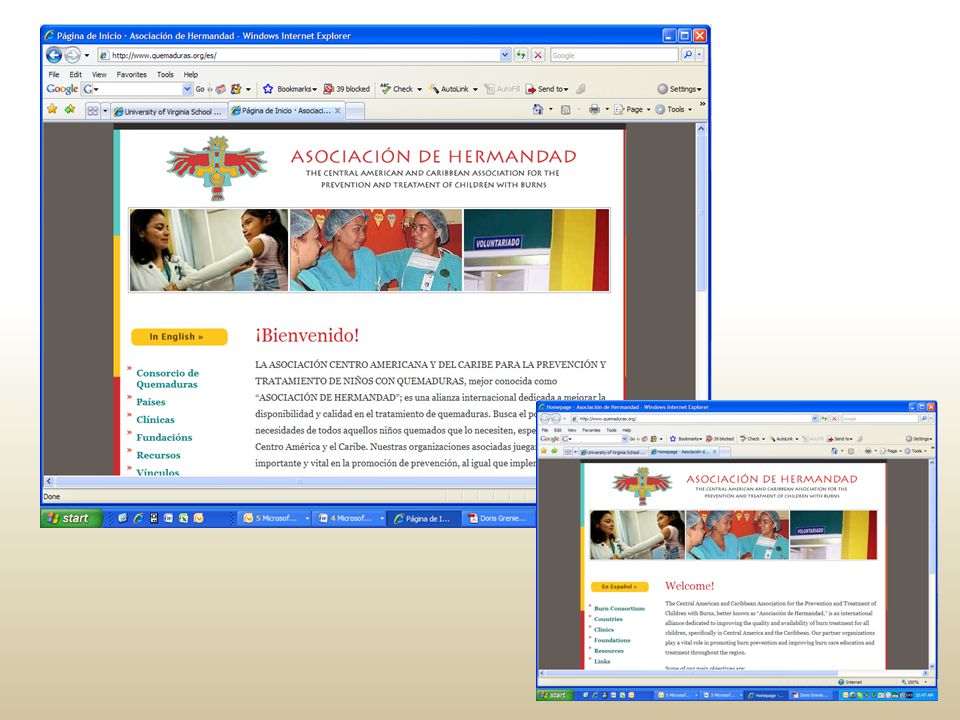Click RSS feeds icon in Spanish window

[x=565, y=110]
